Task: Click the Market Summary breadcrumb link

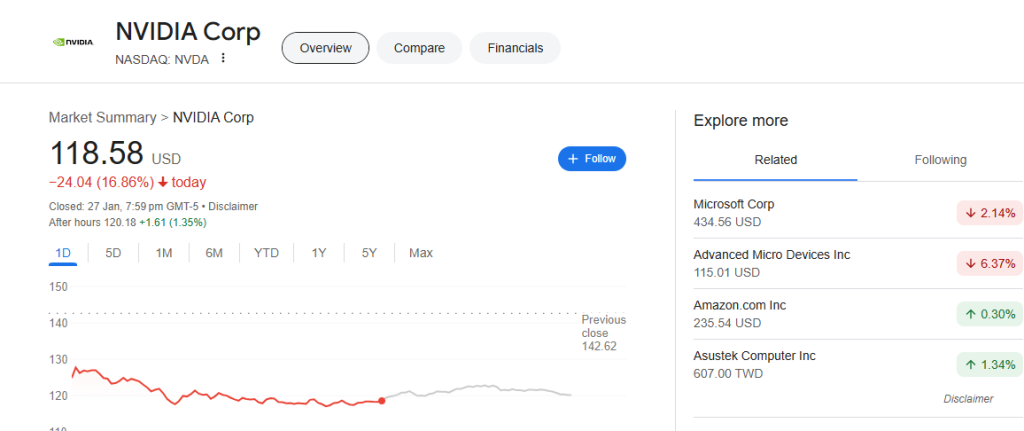Action: pos(103,118)
